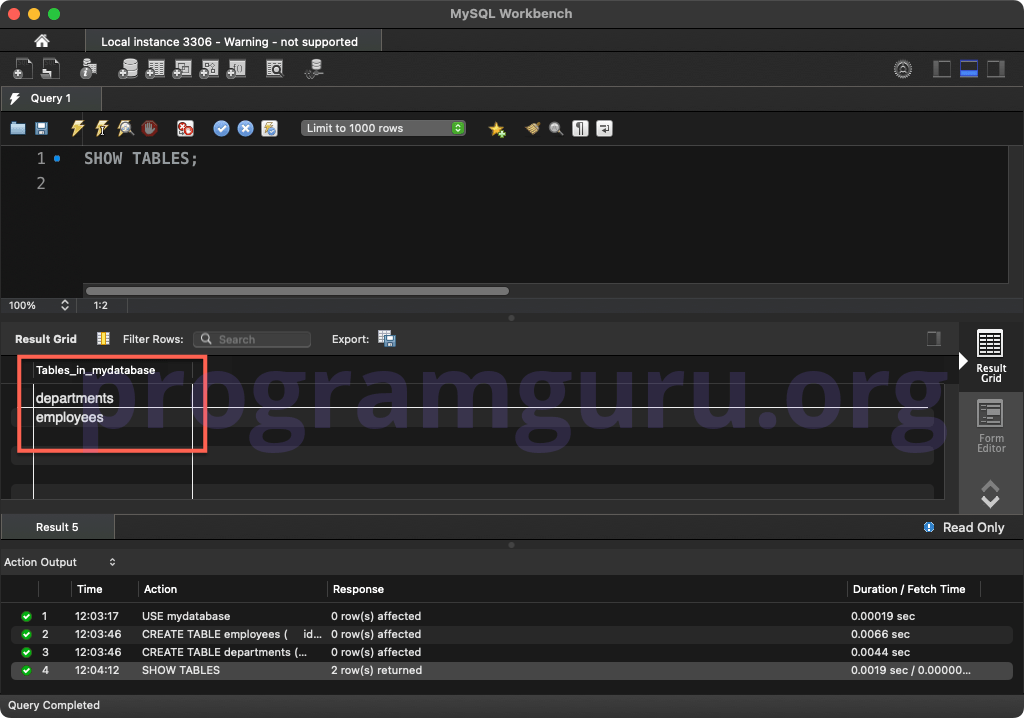The width and height of the screenshot is (1024, 718).
Task: Create a new view icon
Action: click(182, 69)
